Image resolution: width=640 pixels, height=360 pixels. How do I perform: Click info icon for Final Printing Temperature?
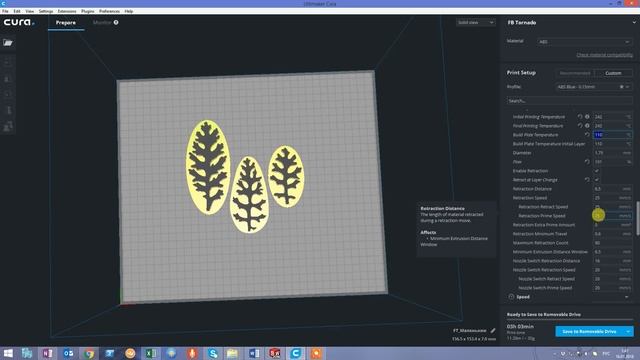point(587,126)
